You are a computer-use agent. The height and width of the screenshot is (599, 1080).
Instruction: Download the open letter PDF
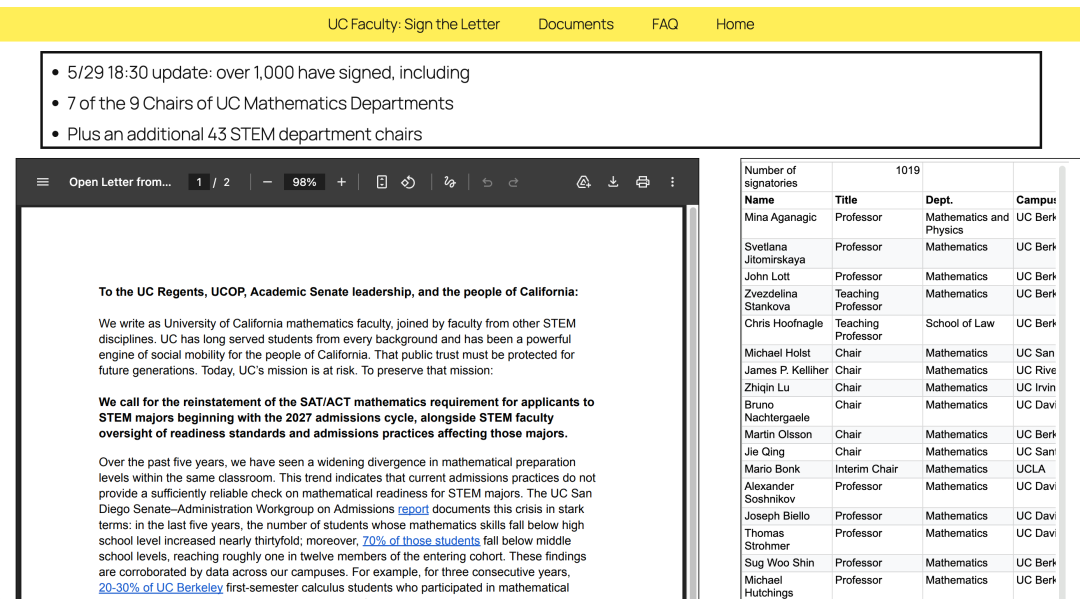pyautogui.click(x=613, y=182)
